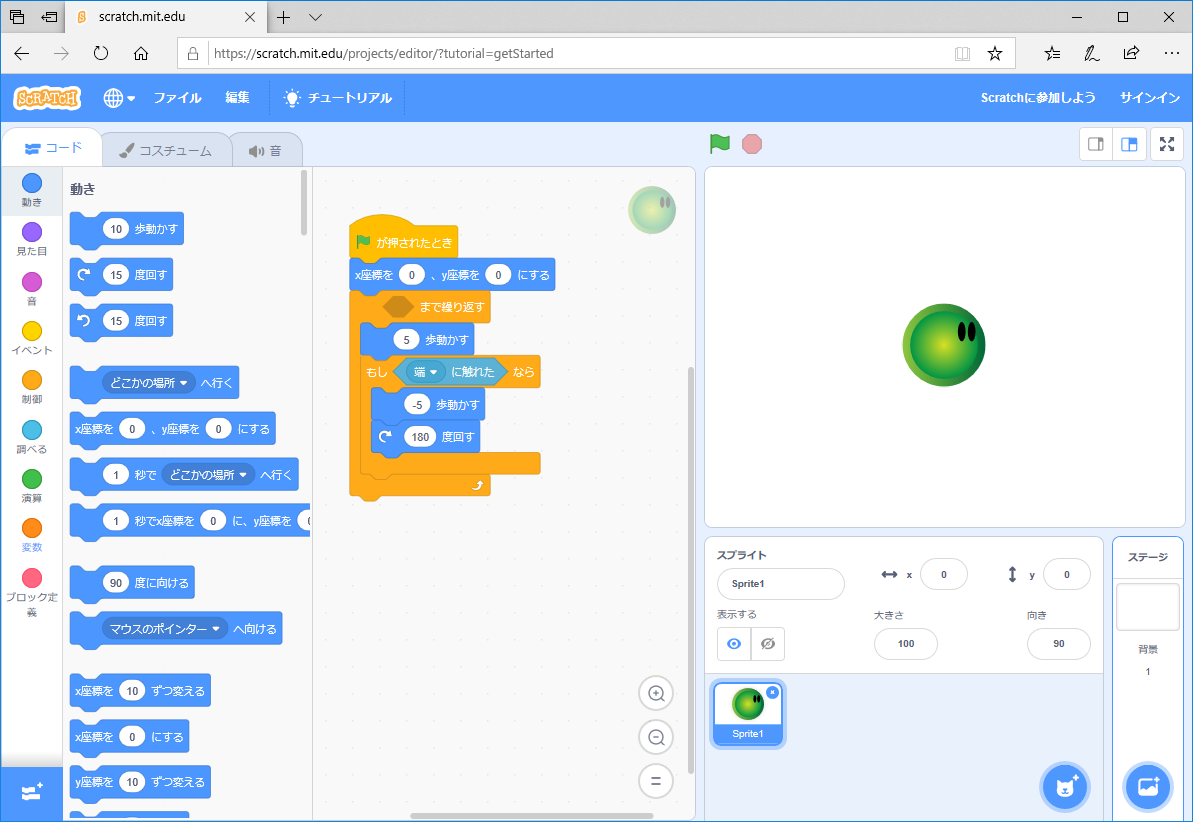Select the 動き block category
Screen dimensions: 1193x822
[x=32, y=190]
